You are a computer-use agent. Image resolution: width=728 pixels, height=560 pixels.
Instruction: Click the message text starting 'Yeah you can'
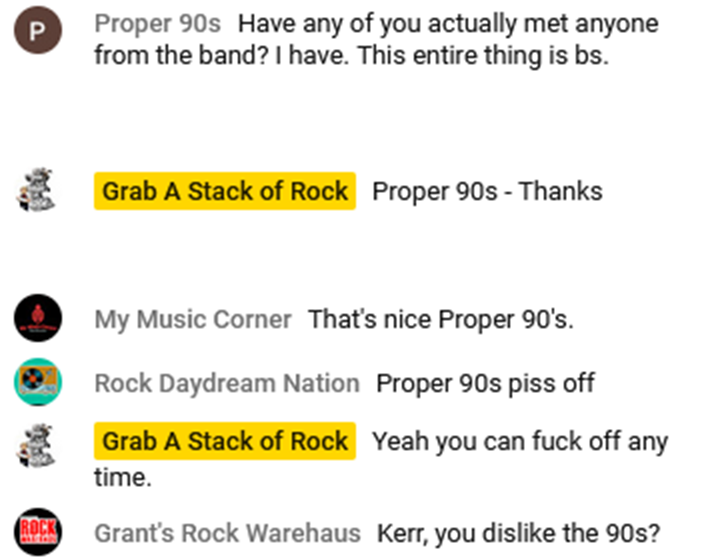tap(520, 441)
